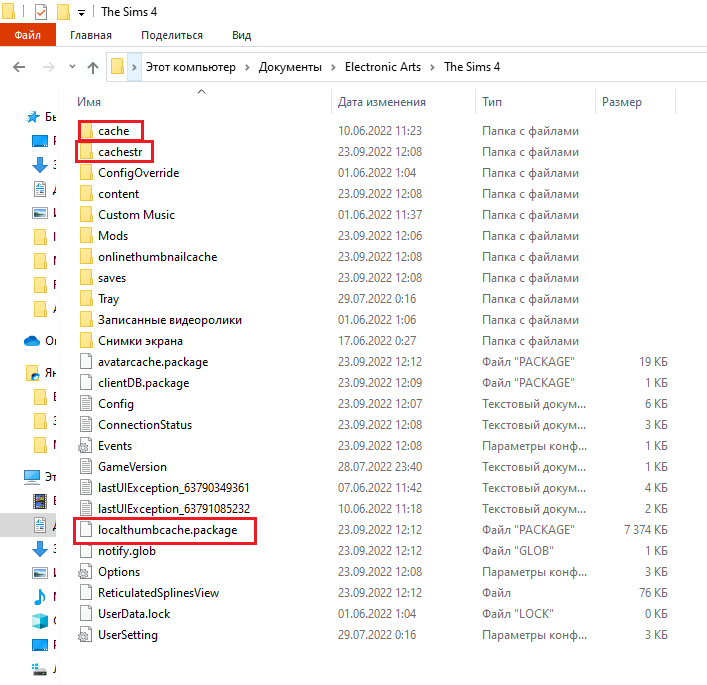
Task: Click the Файл "GLOB" type cell
Action: tap(518, 551)
